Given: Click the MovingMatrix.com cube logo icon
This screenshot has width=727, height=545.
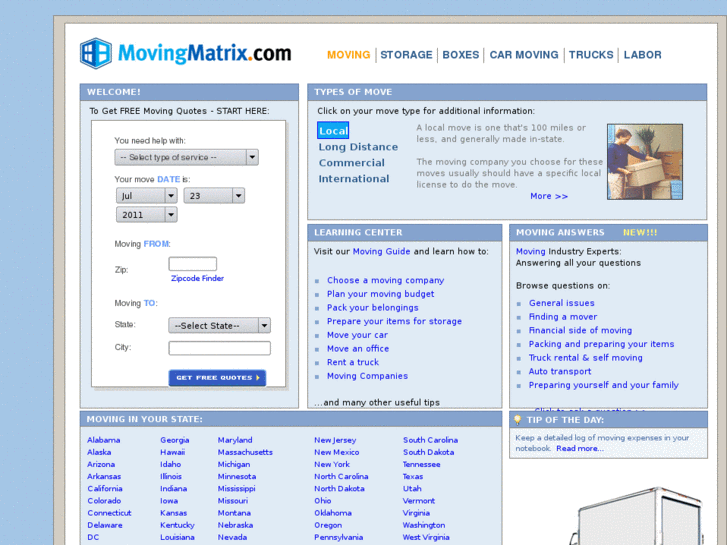Looking at the screenshot, I should pyautogui.click(x=96, y=53).
